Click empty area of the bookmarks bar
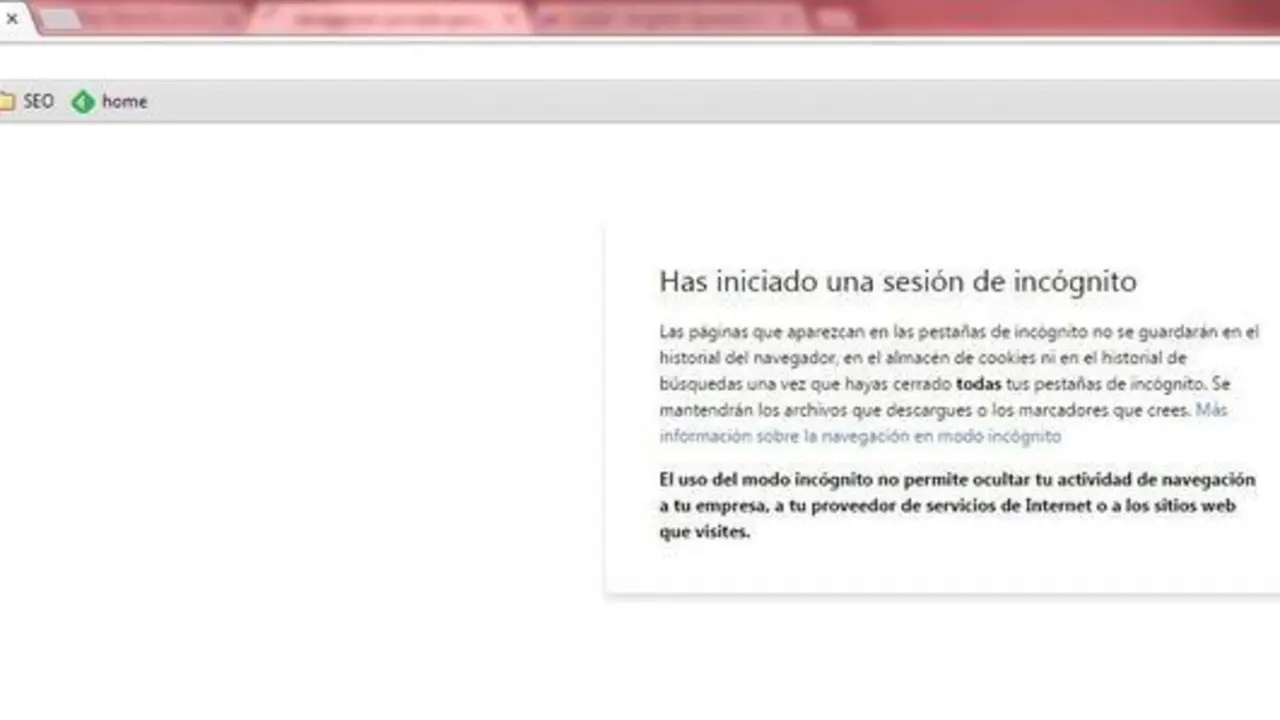The image size is (1280, 720). tap(700, 101)
